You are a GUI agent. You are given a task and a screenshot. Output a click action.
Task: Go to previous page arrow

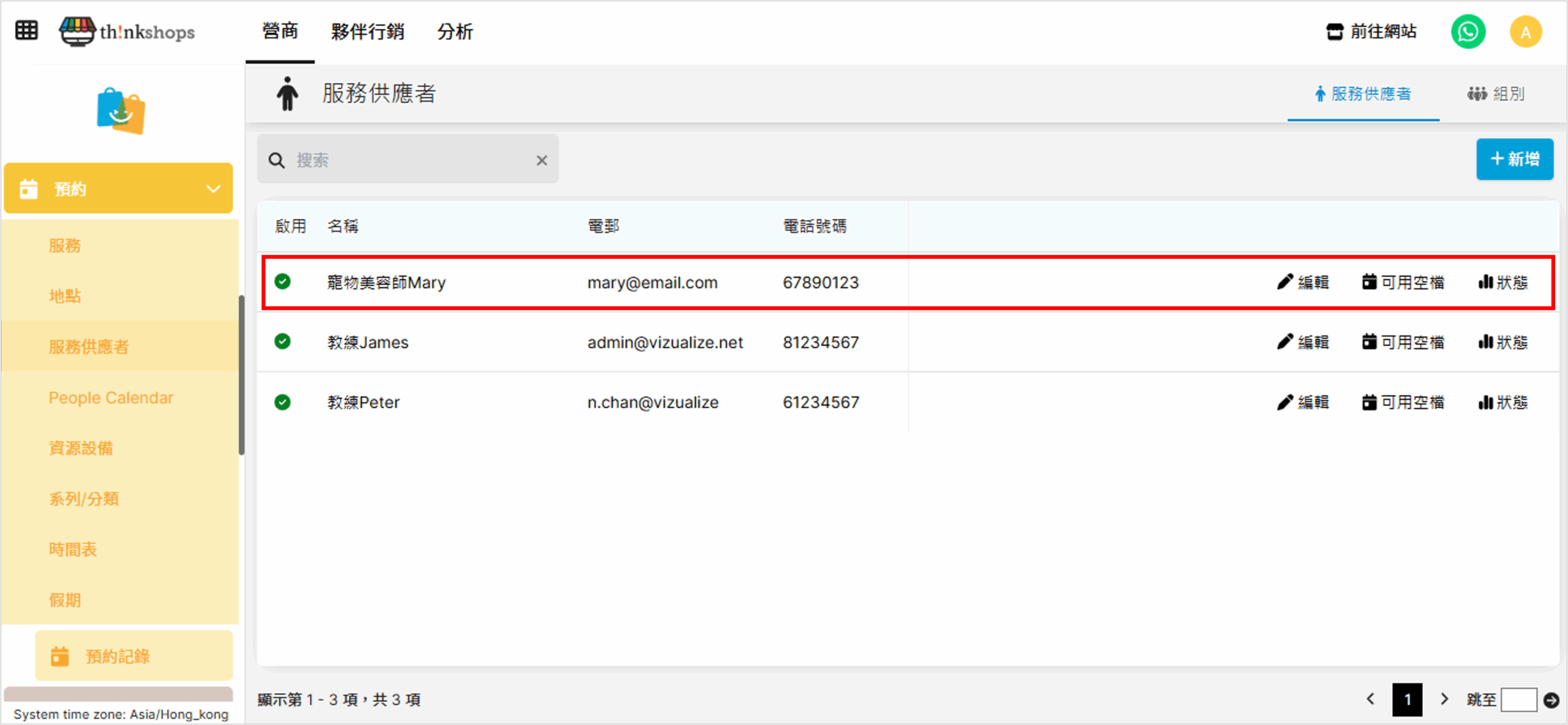click(x=1371, y=699)
